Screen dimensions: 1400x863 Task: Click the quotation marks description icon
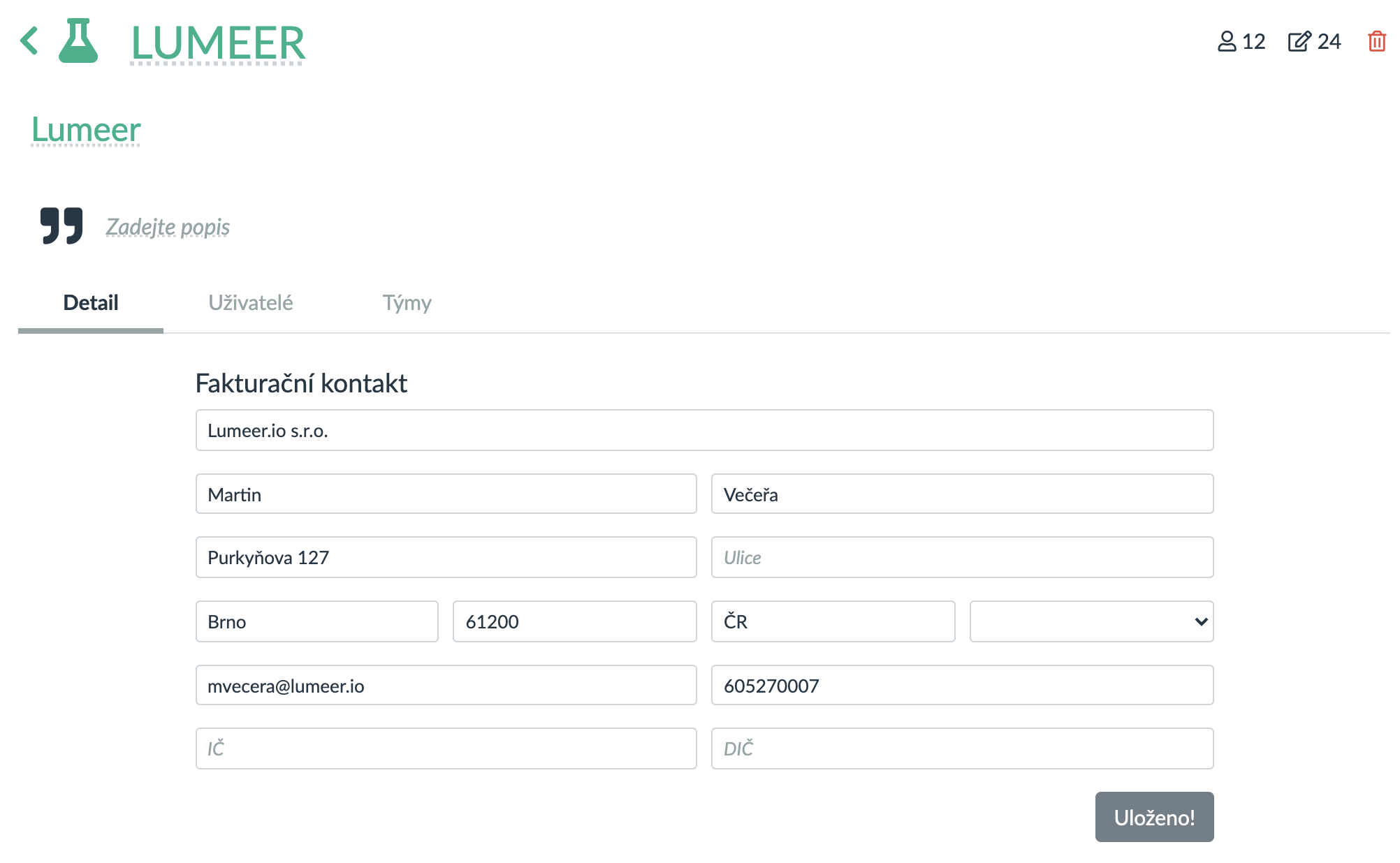pyautogui.click(x=61, y=226)
